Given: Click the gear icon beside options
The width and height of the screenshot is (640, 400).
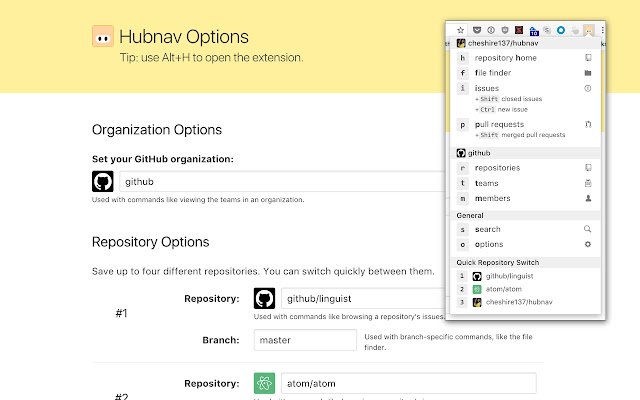Looking at the screenshot, I should 588,244.
